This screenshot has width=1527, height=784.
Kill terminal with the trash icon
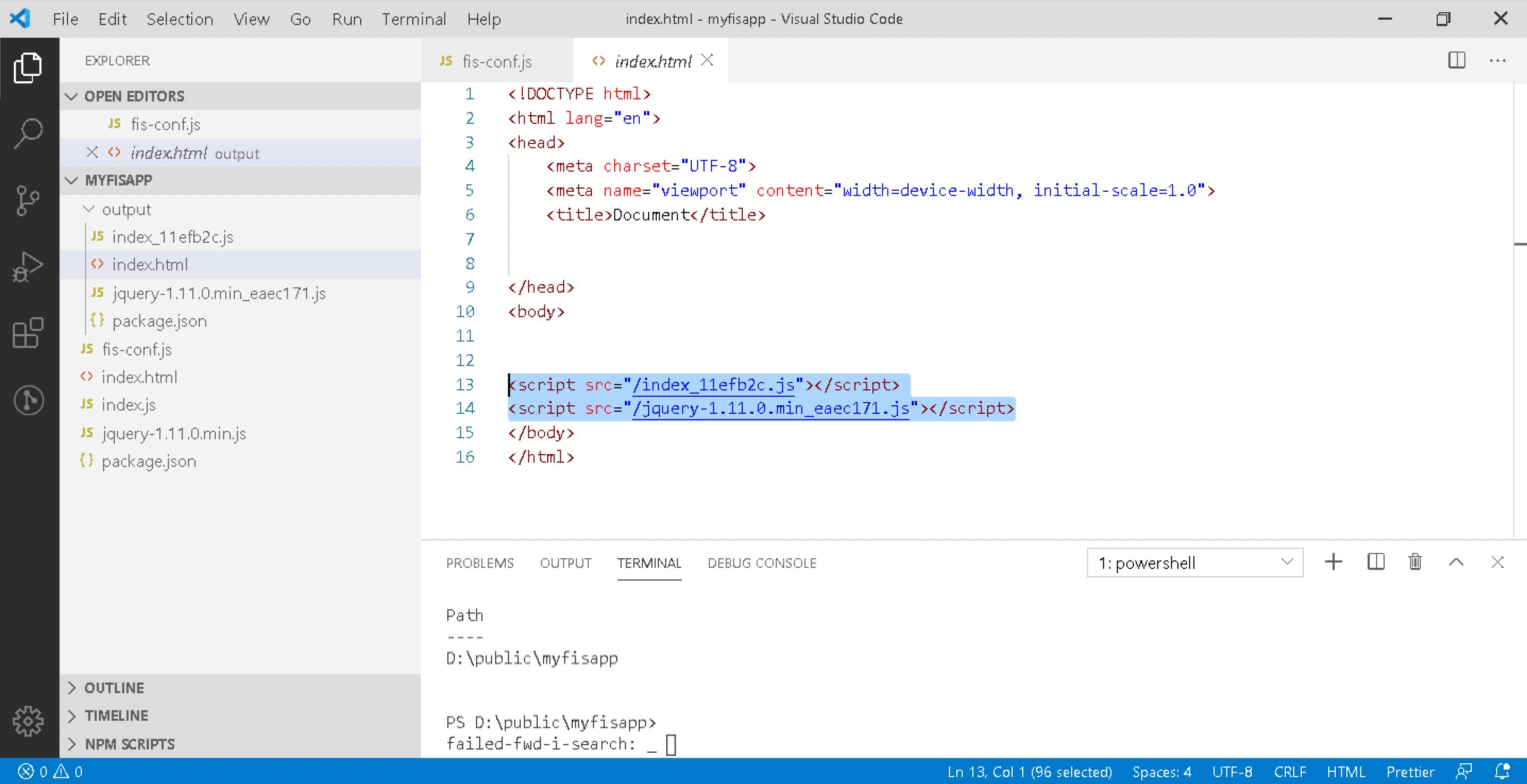(x=1415, y=562)
